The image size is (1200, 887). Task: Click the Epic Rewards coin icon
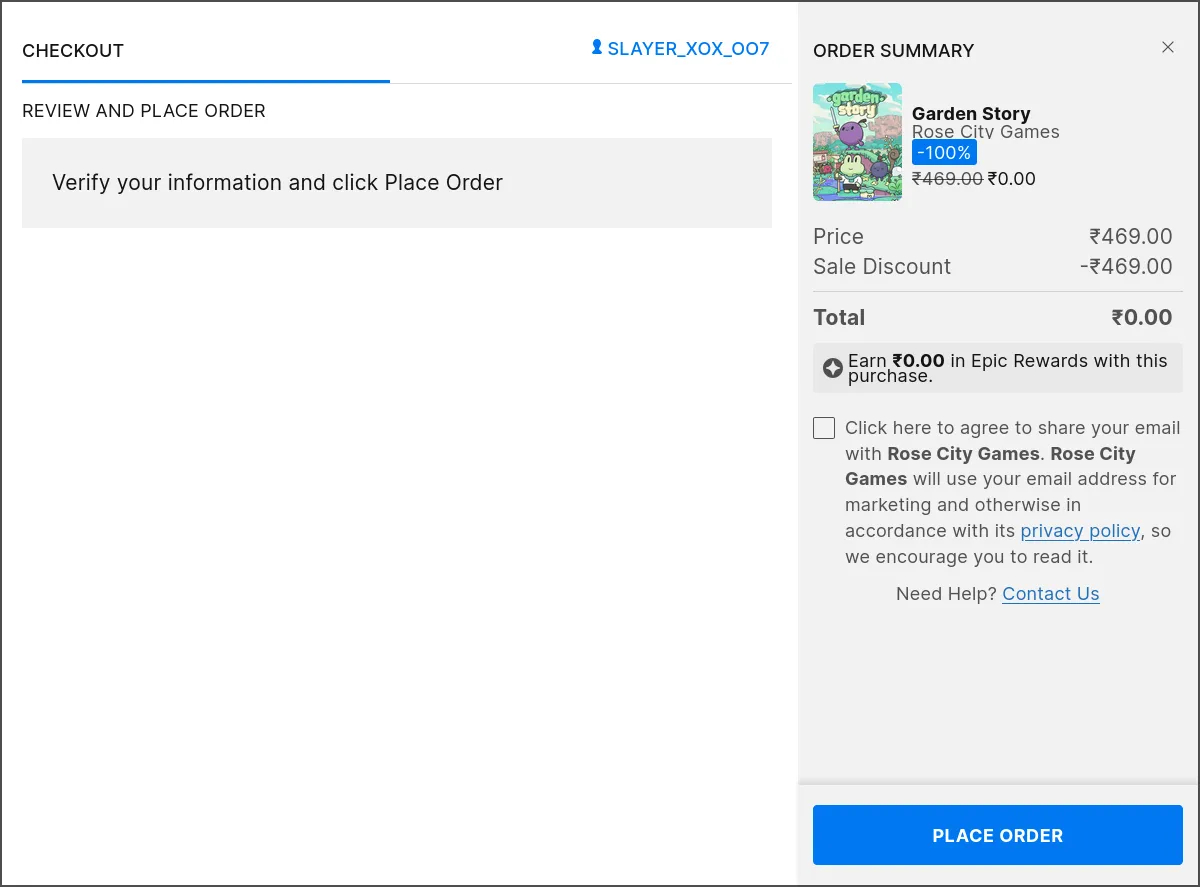832,368
